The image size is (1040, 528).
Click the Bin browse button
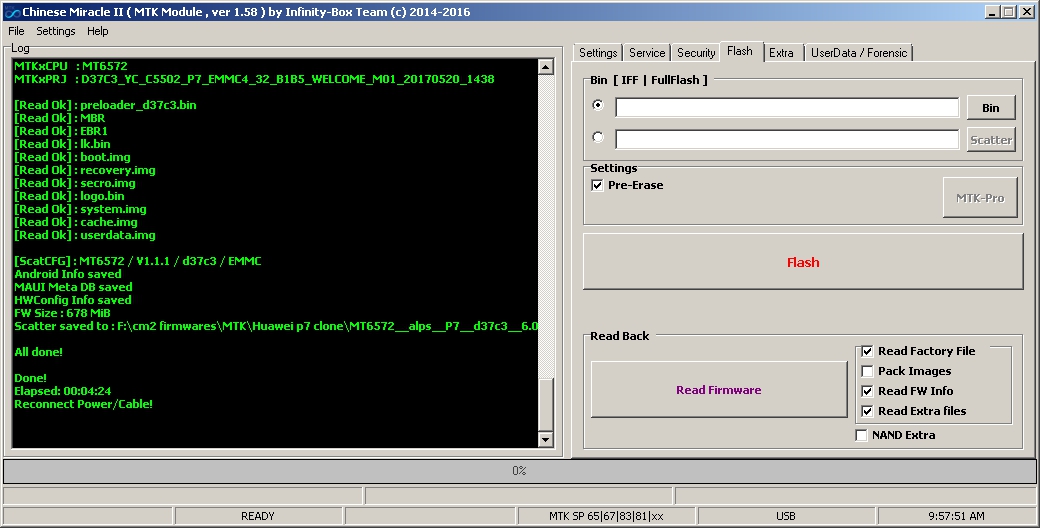pos(990,107)
